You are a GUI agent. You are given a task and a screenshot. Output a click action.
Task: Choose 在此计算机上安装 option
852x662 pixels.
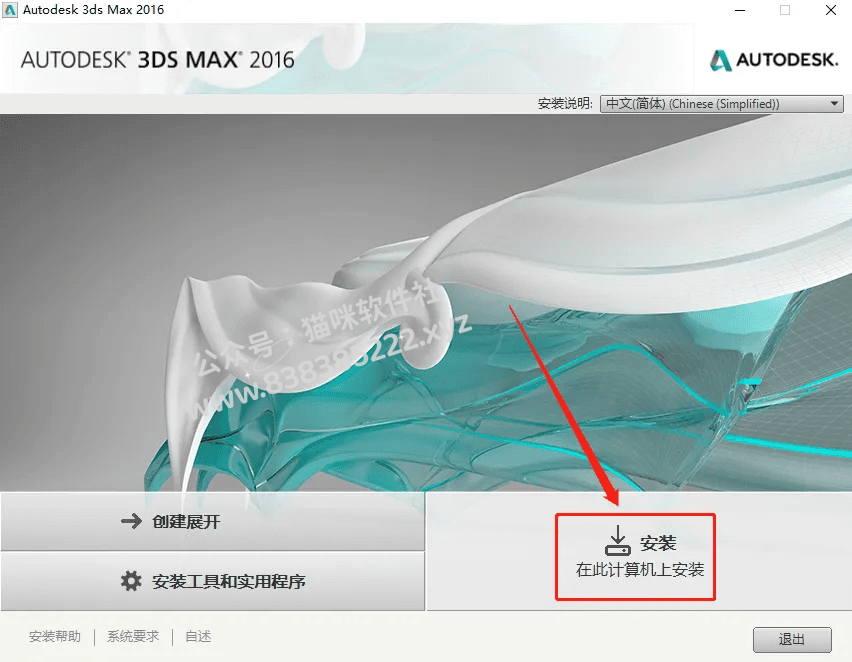[640, 570]
